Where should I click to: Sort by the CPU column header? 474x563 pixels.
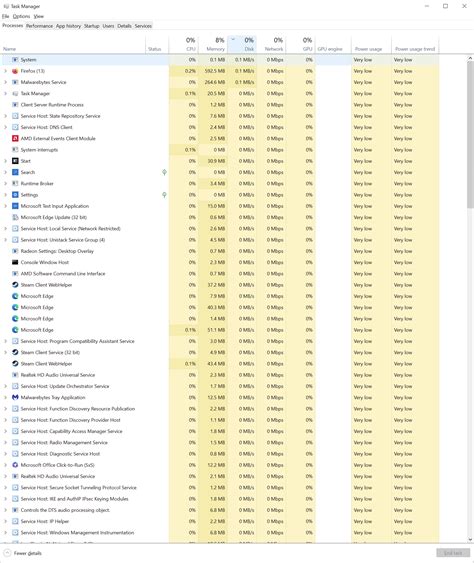(183, 44)
